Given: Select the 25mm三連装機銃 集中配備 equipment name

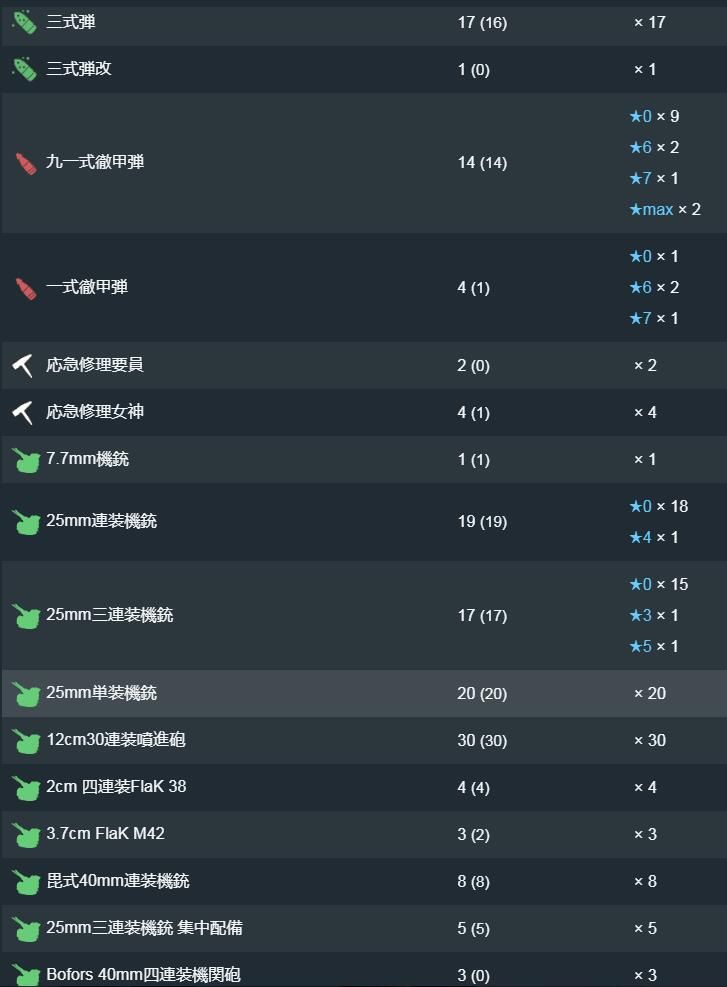Looking at the screenshot, I should point(144,928).
